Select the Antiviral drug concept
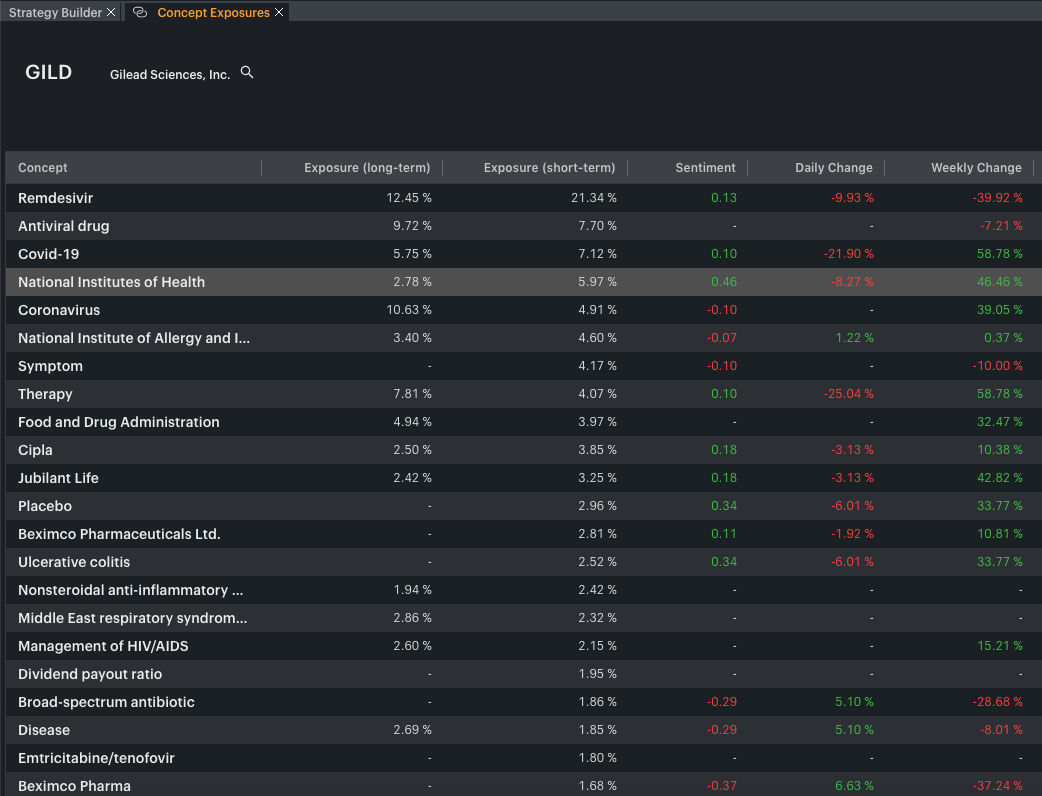This screenshot has width=1042, height=796. click(64, 226)
